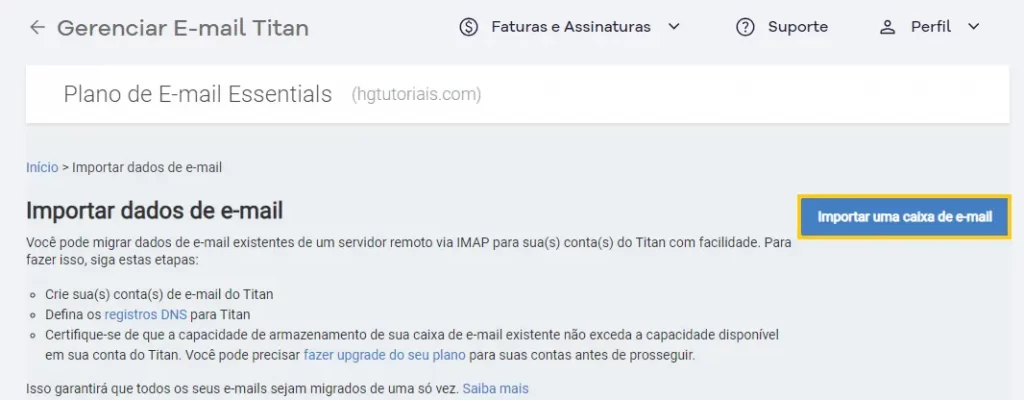Image resolution: width=1024 pixels, height=400 pixels.
Task: Expand the Faturas e Assinaturas chevron
Action: pos(674,27)
